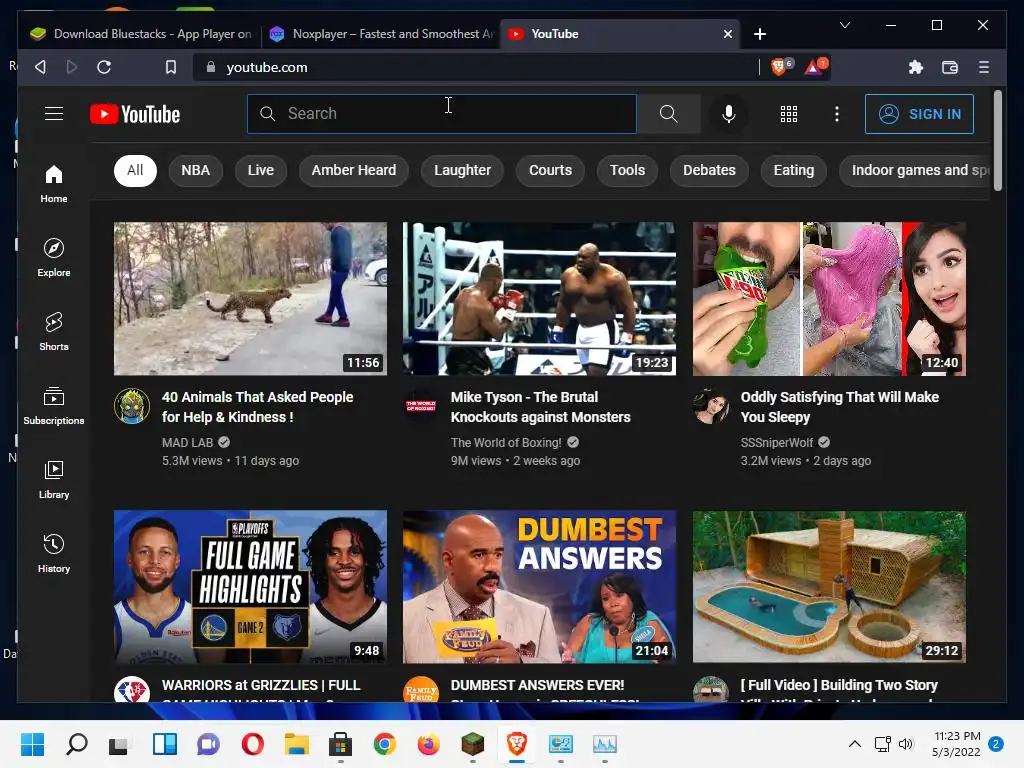Image resolution: width=1024 pixels, height=768 pixels.
Task: Open Windows taskbar search
Action: tap(77, 744)
